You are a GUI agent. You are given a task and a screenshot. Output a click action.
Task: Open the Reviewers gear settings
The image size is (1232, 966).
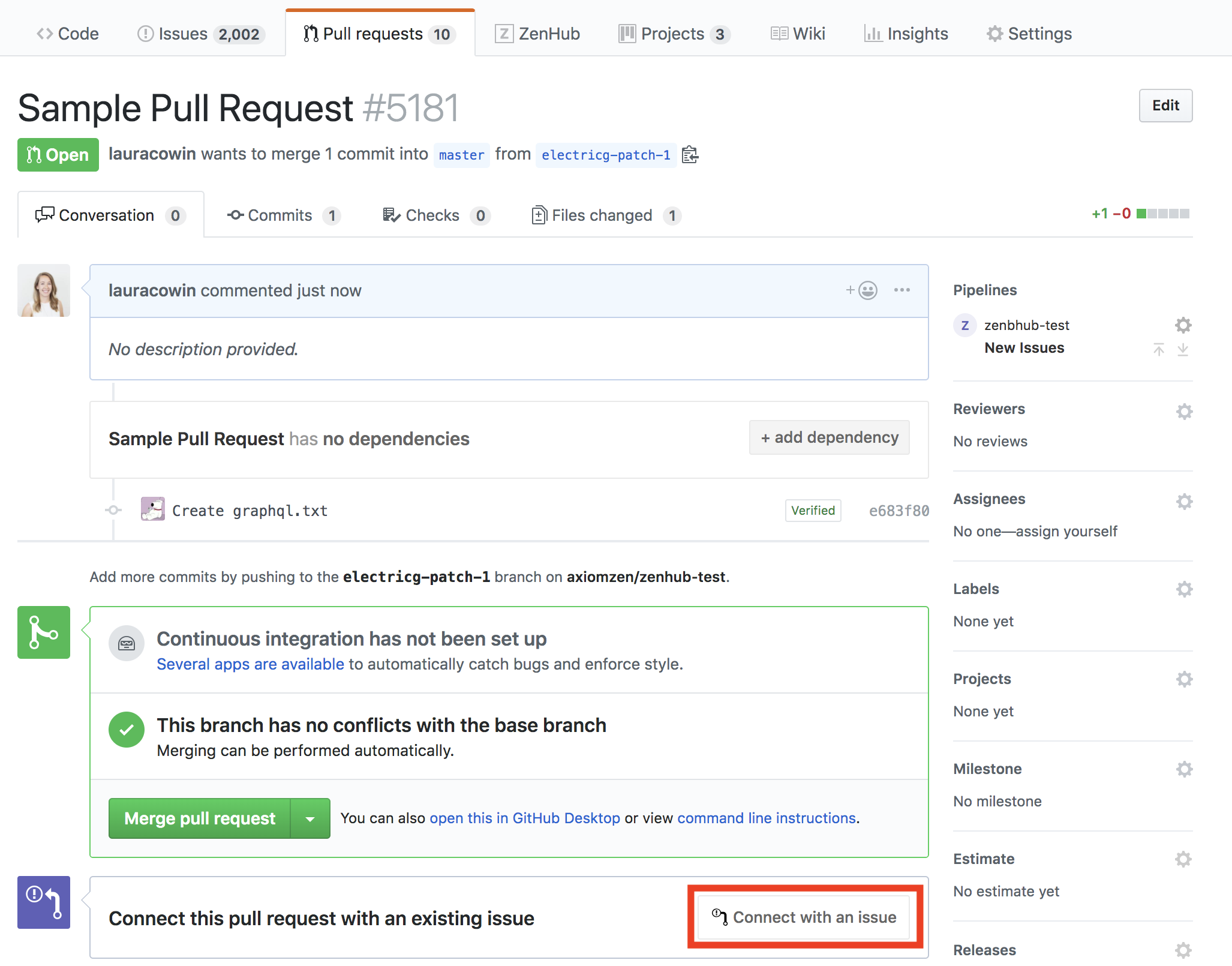tap(1184, 412)
